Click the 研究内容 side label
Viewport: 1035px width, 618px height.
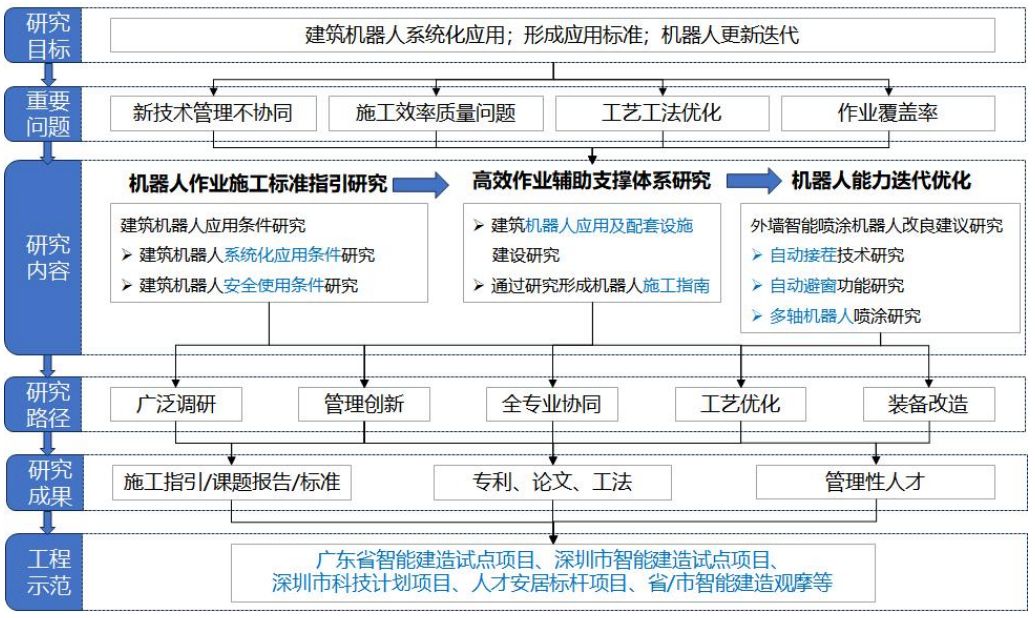[44, 258]
